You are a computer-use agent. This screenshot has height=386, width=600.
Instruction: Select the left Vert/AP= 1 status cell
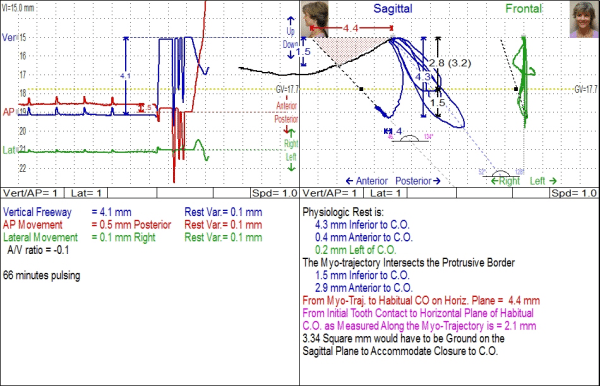[x=32, y=193]
